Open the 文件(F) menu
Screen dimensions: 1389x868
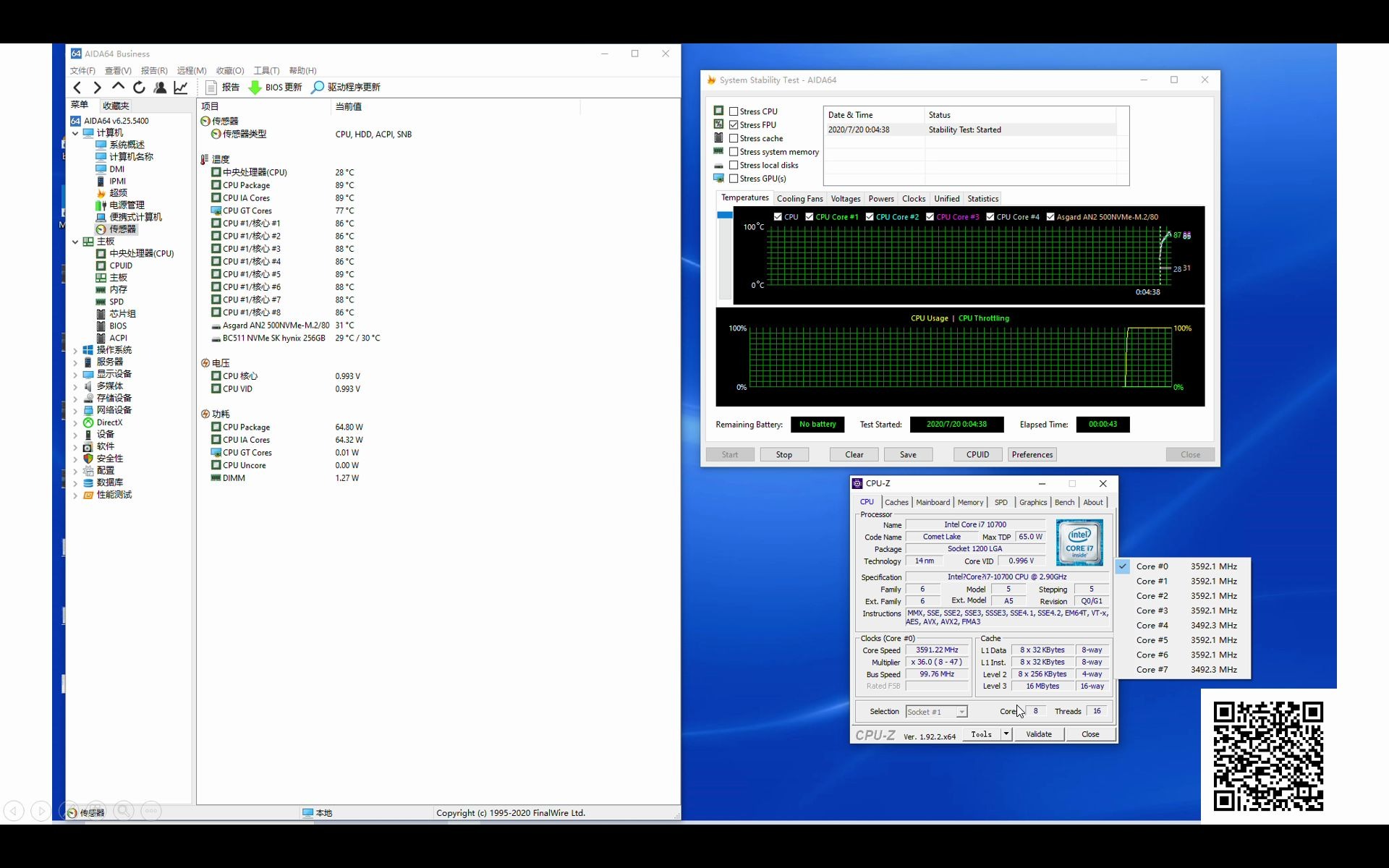tap(82, 71)
